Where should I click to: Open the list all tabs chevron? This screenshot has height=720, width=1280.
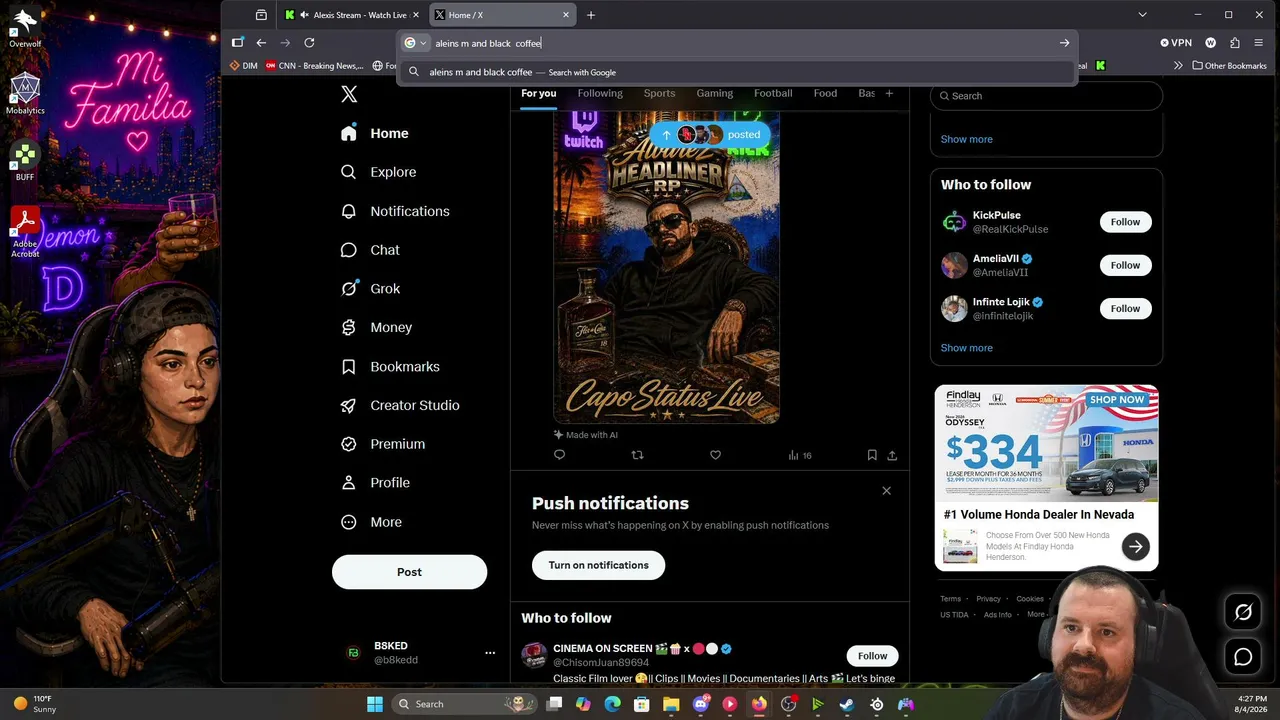pos(1142,15)
